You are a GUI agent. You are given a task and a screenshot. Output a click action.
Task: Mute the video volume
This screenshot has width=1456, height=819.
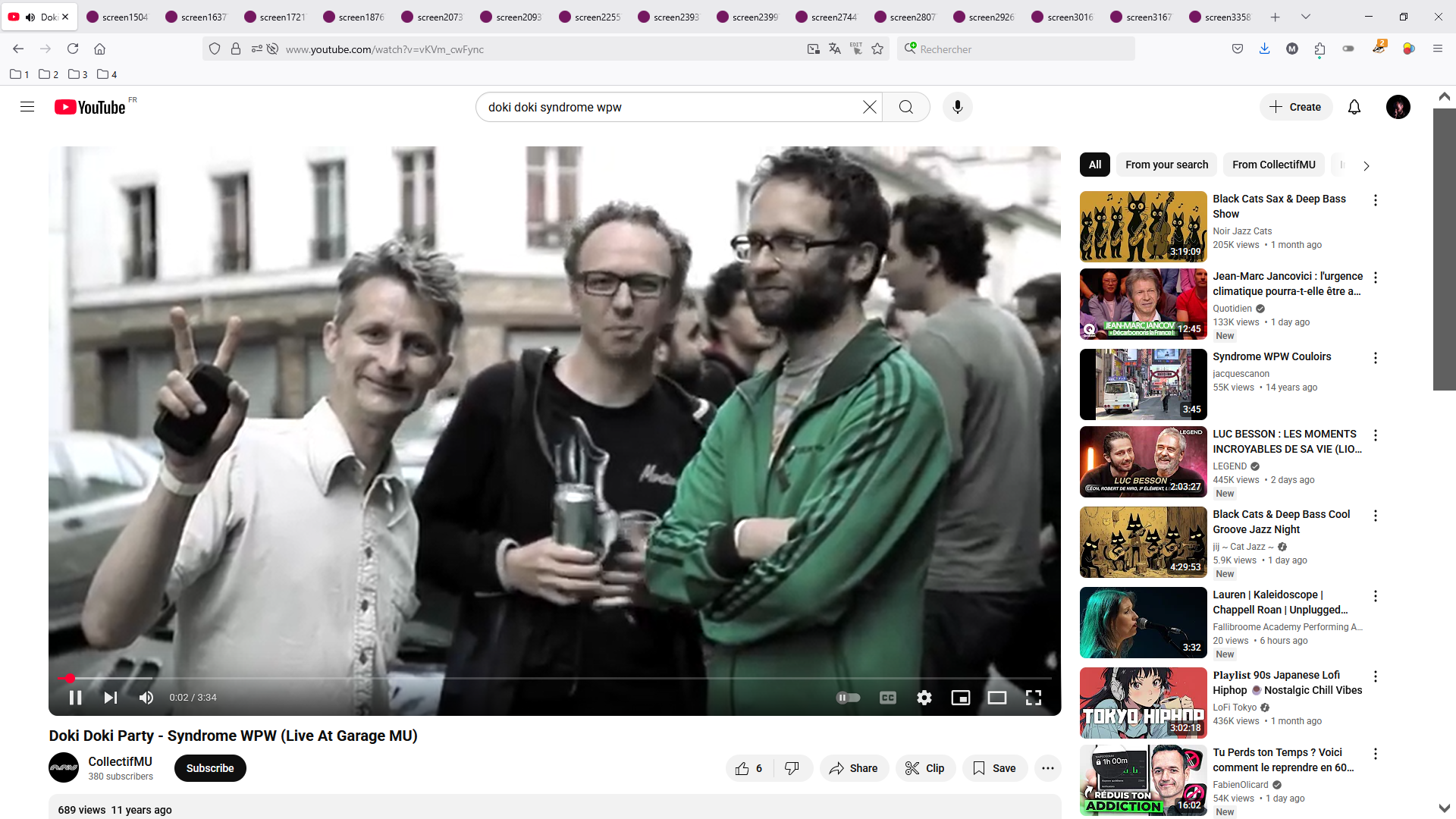click(146, 698)
